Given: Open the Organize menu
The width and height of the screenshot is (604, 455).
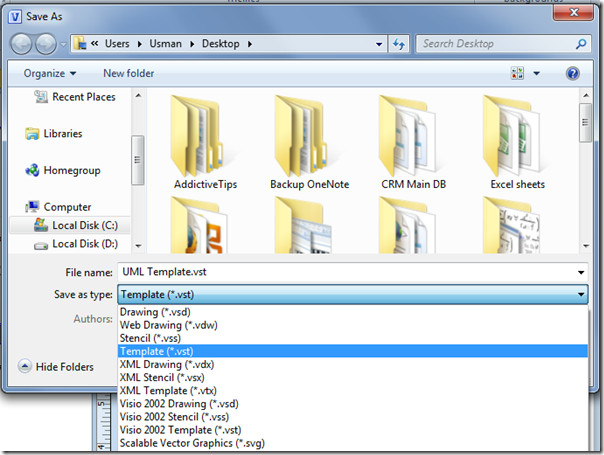Looking at the screenshot, I should 50,73.
